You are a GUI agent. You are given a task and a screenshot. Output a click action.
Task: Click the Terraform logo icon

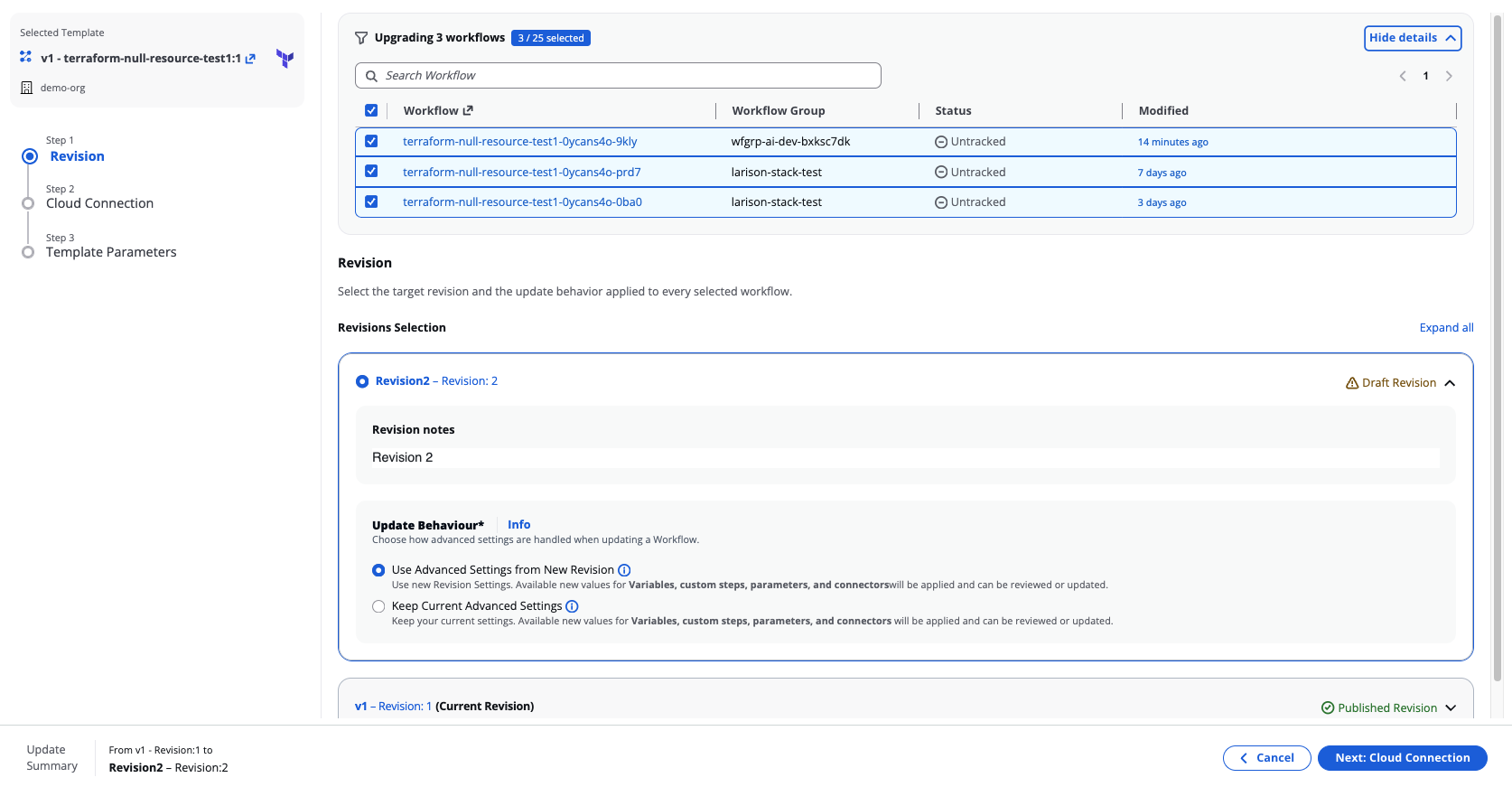285,59
